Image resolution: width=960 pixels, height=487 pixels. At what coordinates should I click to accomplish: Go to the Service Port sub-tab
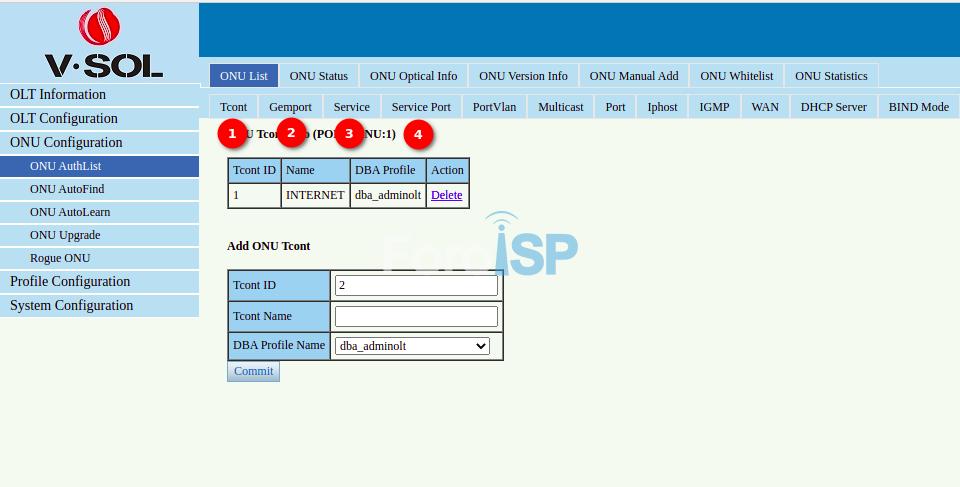[x=420, y=107]
